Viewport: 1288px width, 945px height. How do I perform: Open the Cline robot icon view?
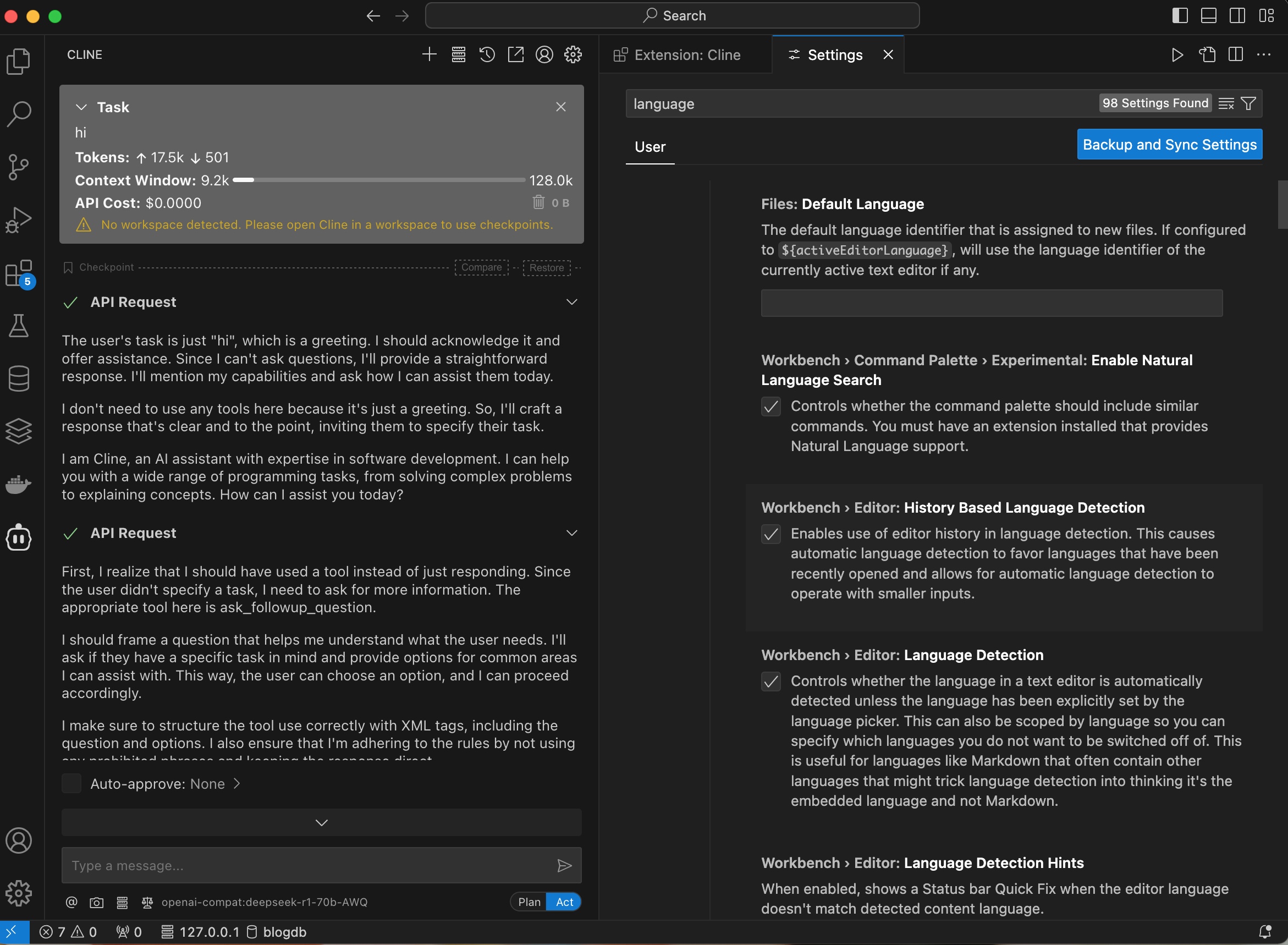click(x=19, y=537)
